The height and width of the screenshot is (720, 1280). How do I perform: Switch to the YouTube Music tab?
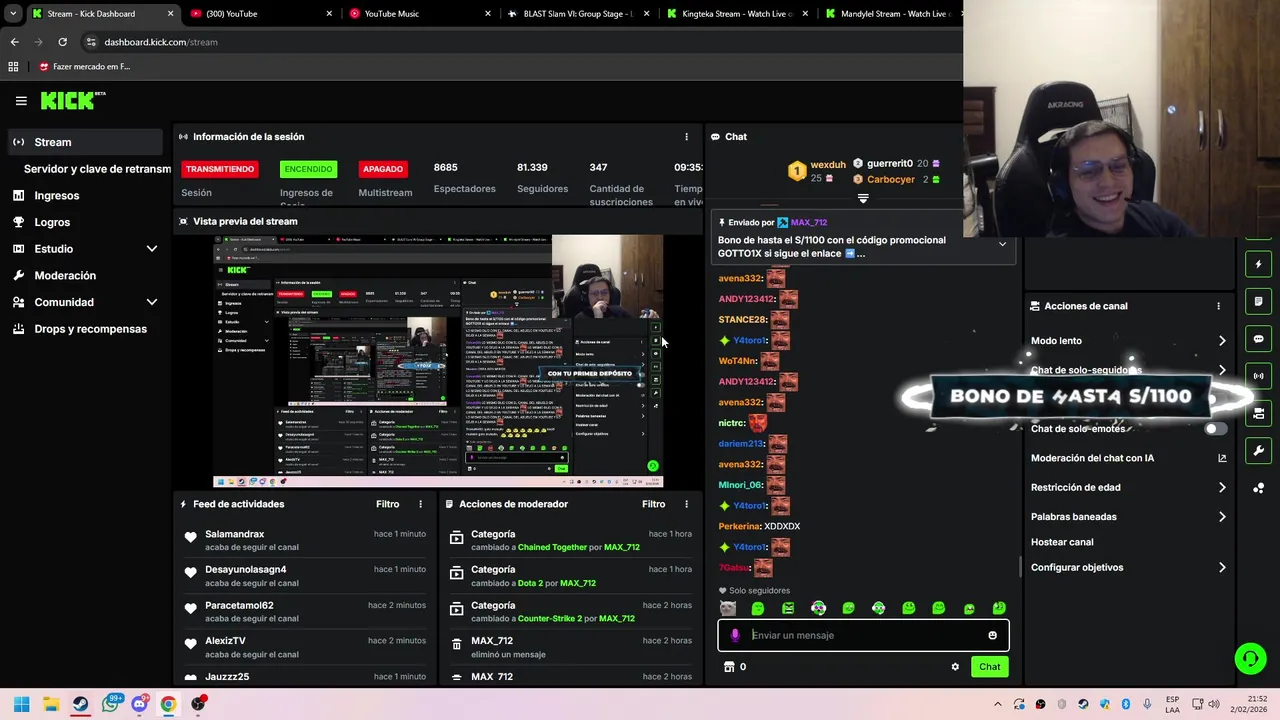pyautogui.click(x=417, y=14)
